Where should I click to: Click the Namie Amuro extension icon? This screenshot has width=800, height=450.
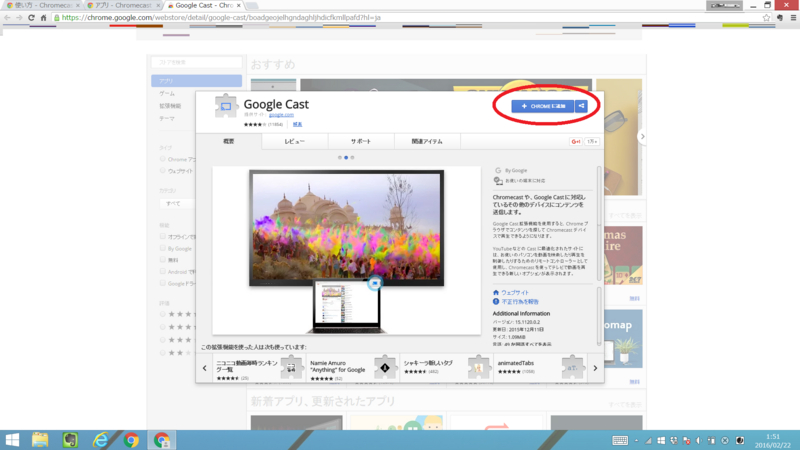tap(385, 367)
